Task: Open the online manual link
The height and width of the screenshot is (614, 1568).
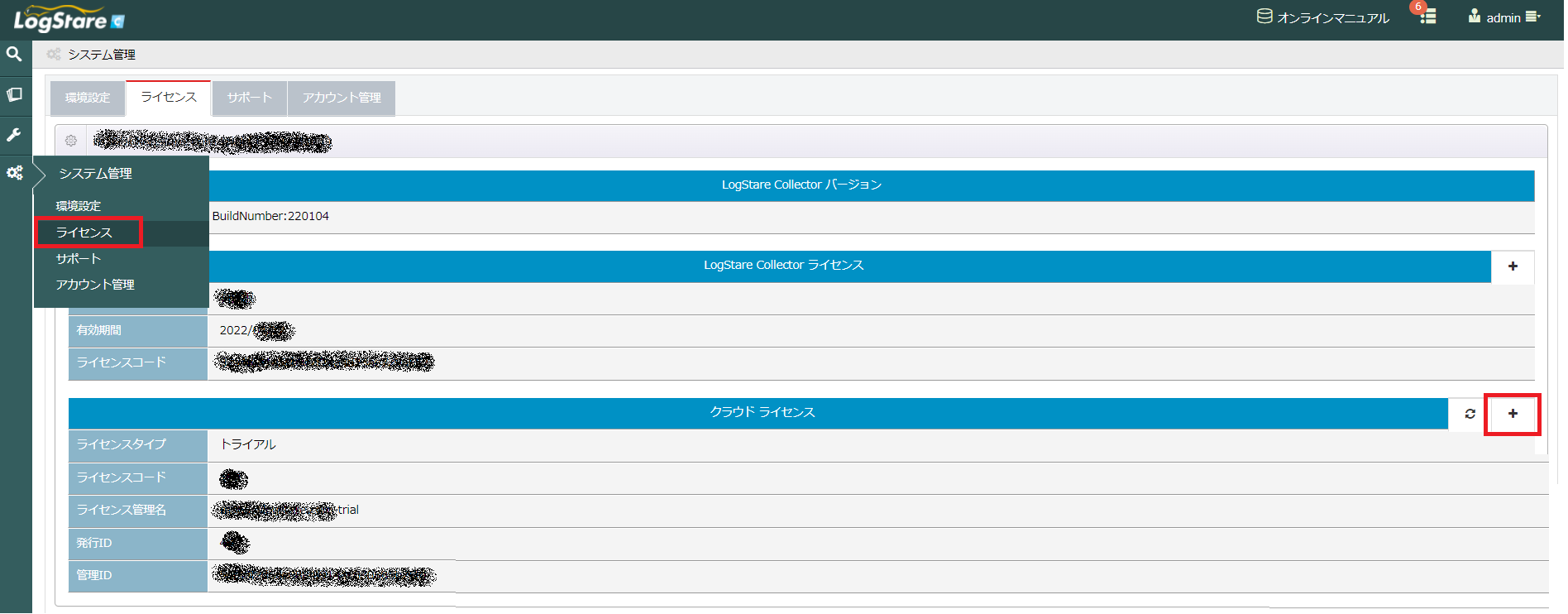Action: (1323, 17)
